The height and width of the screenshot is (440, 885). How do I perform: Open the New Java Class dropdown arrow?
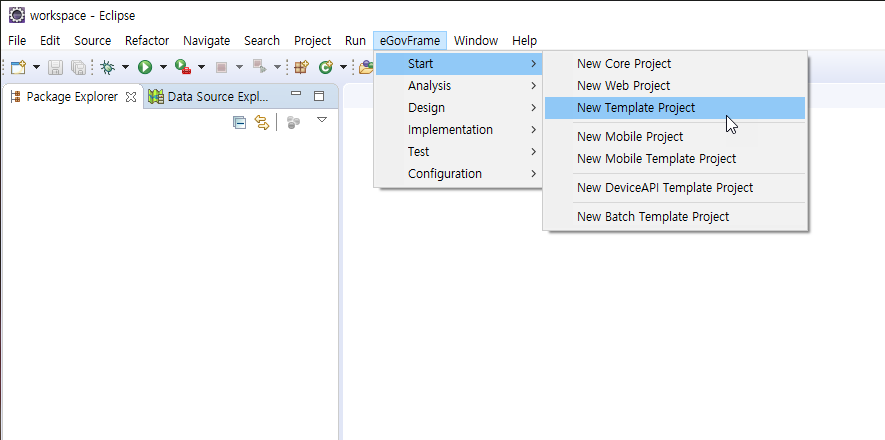click(343, 67)
